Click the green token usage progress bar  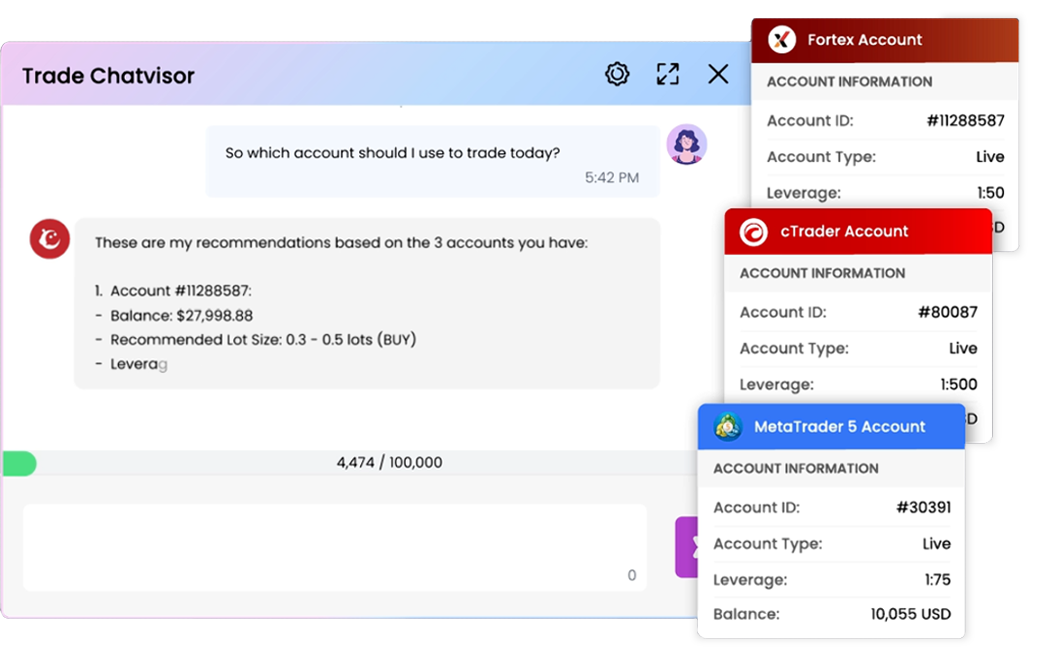(19, 463)
